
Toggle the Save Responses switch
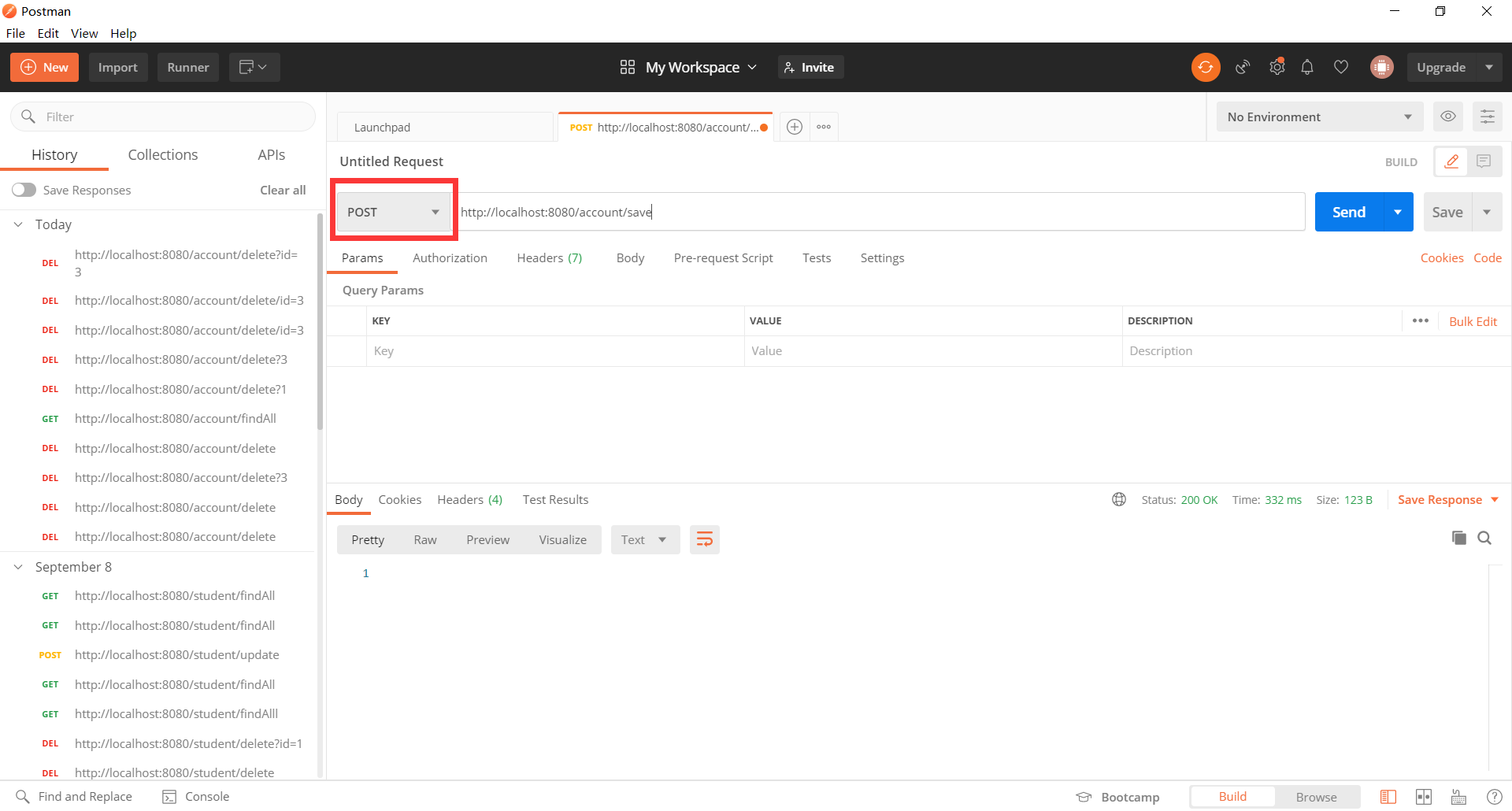[x=24, y=190]
